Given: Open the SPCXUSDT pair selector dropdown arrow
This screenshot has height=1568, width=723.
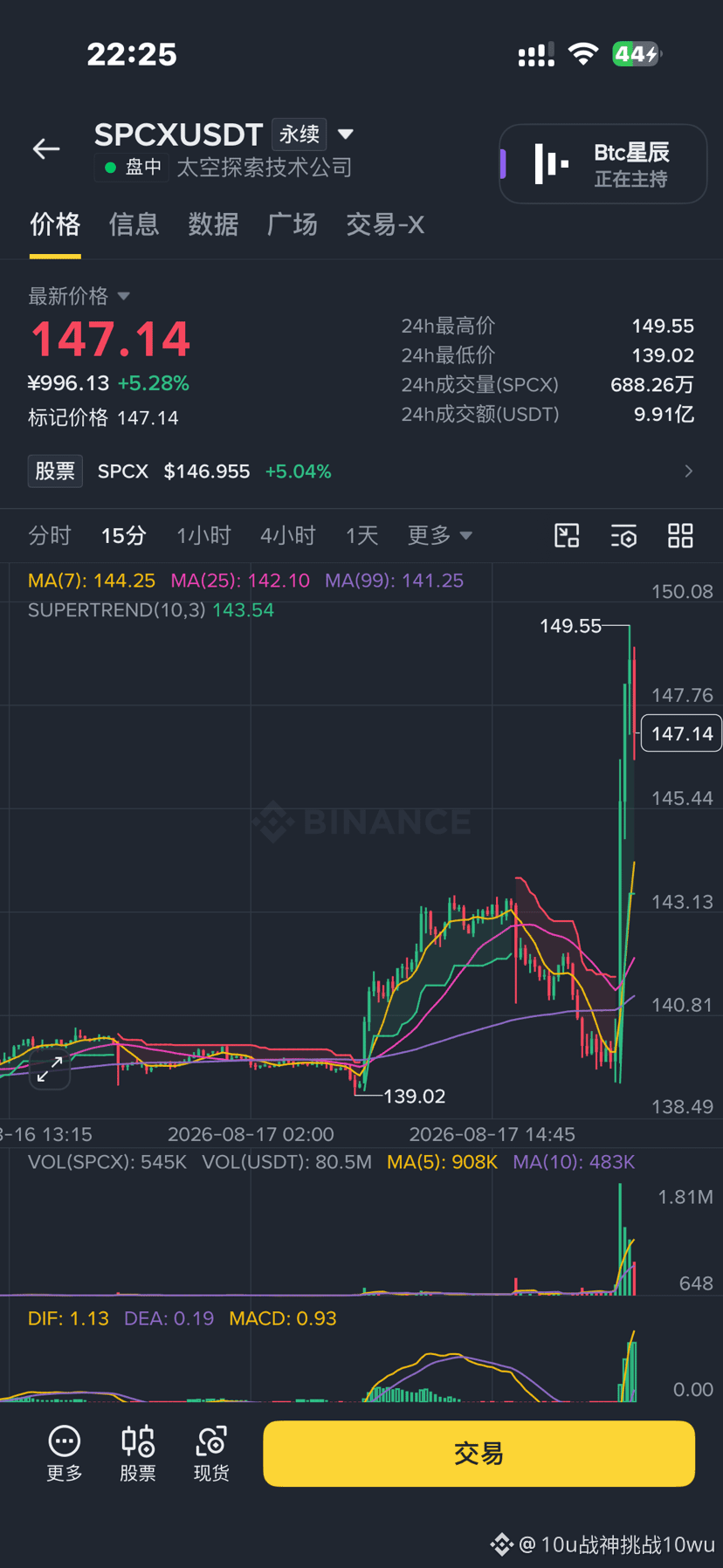Looking at the screenshot, I should (x=346, y=134).
